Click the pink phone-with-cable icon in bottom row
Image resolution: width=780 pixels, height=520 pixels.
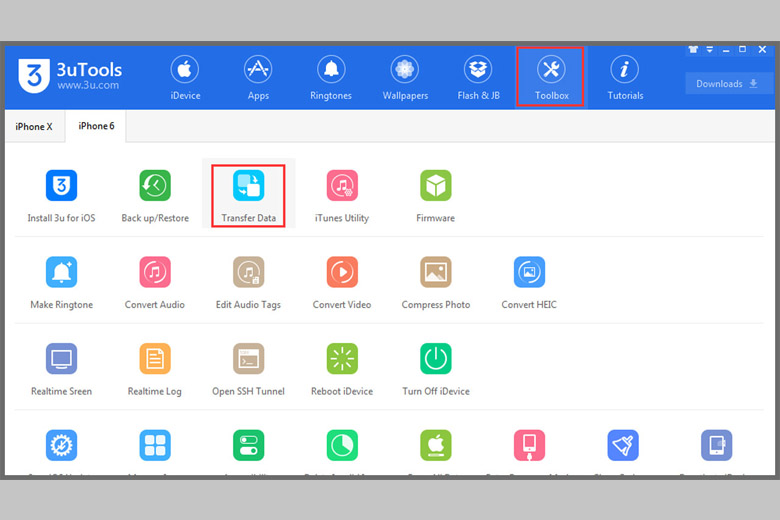tap(529, 445)
